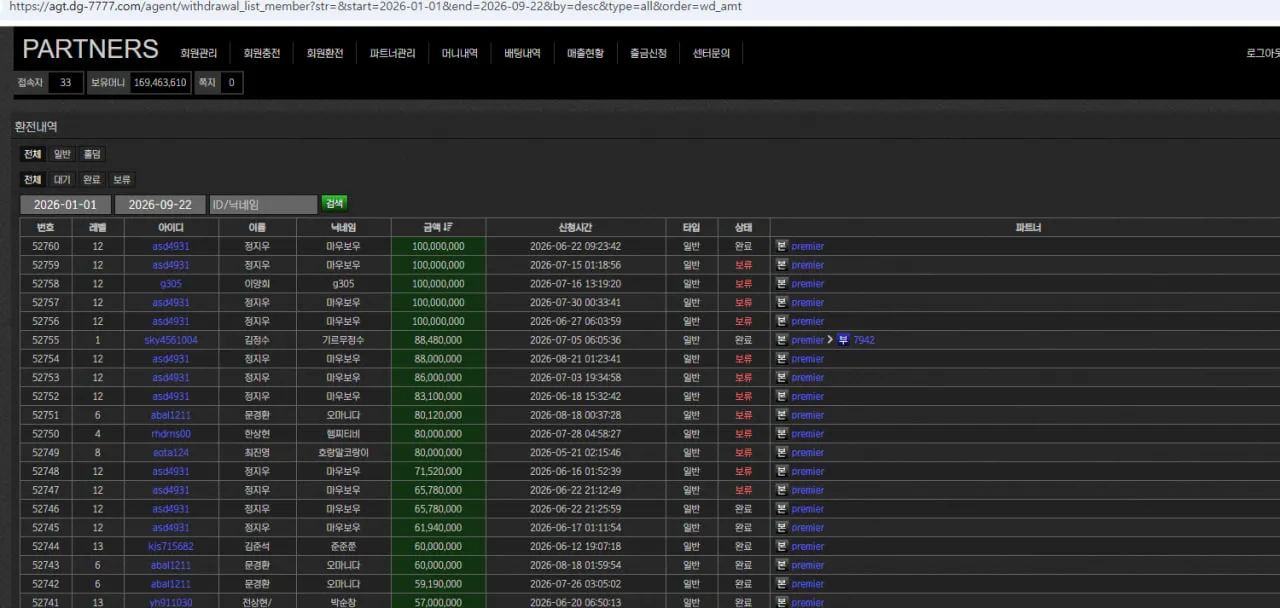The image size is (1280, 608).
Task: Click the 본 badge in row 52755
Action: pos(782,340)
